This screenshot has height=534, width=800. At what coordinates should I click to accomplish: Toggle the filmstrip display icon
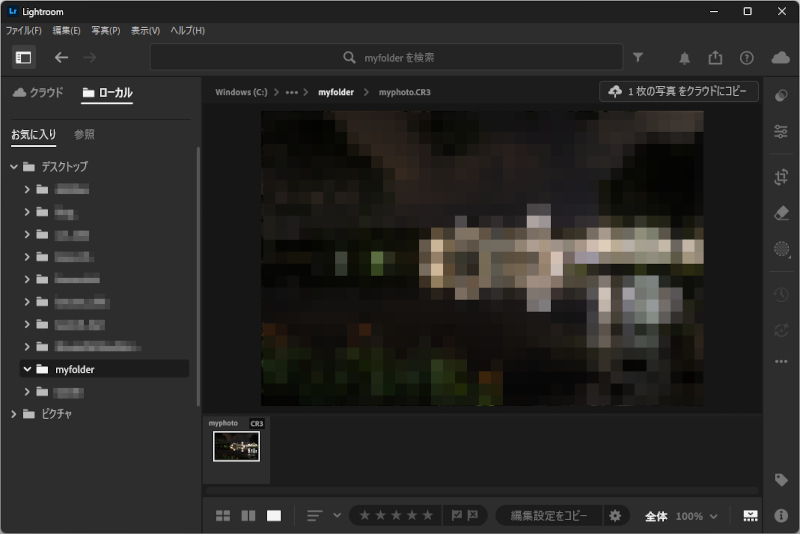coord(750,516)
